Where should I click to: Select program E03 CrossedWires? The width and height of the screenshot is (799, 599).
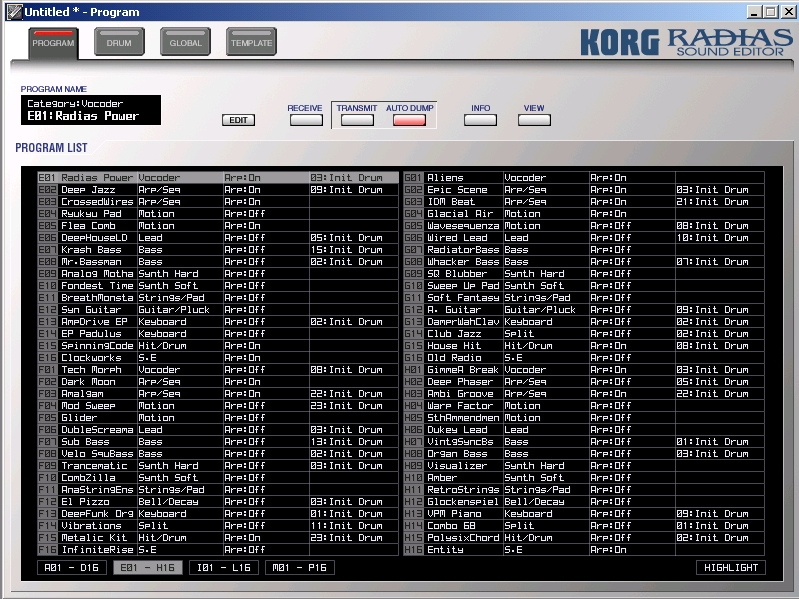[x=218, y=202]
